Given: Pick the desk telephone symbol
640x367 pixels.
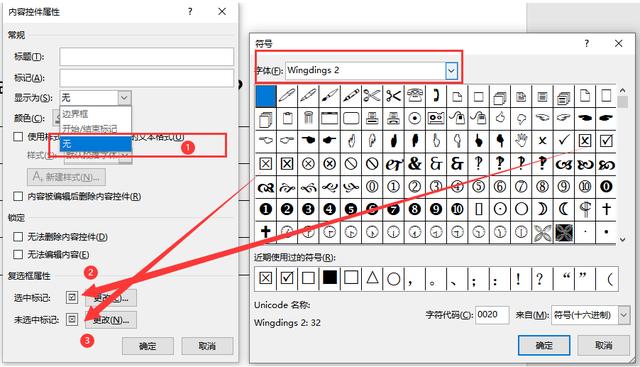Looking at the screenshot, I should [415, 96].
